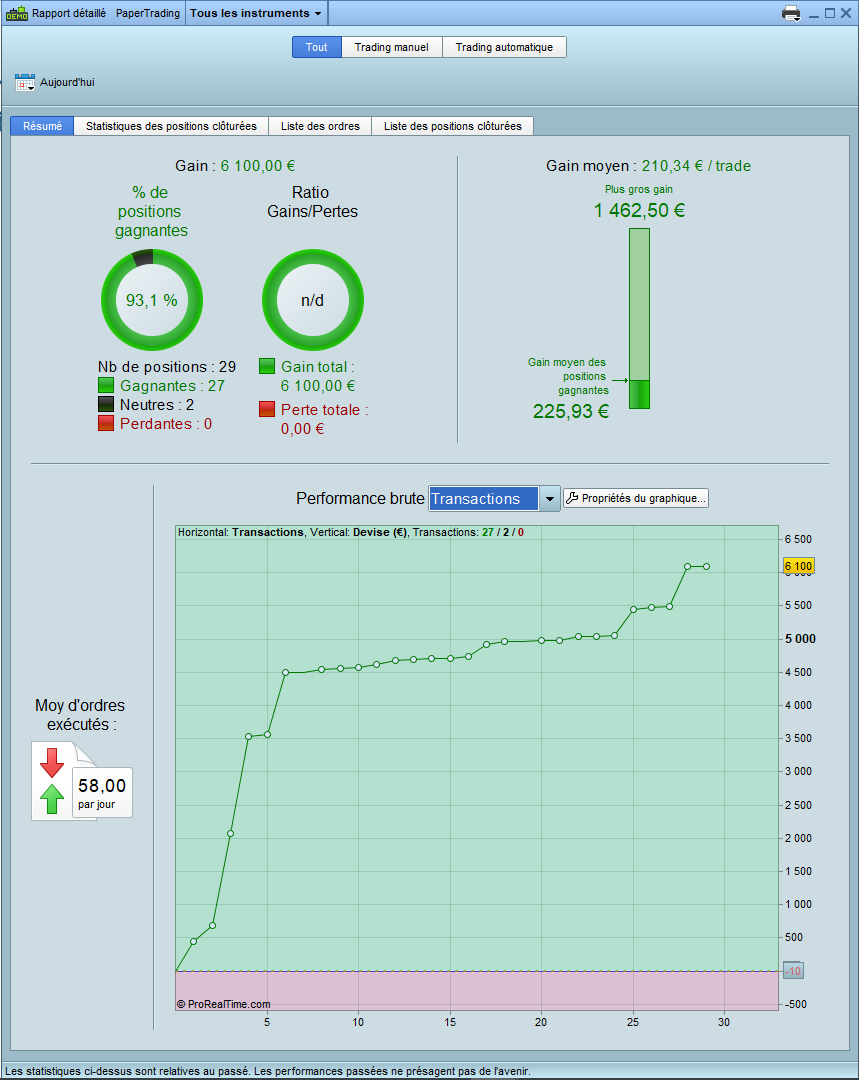Click the Perte totale 0,00 € value

pos(302,428)
